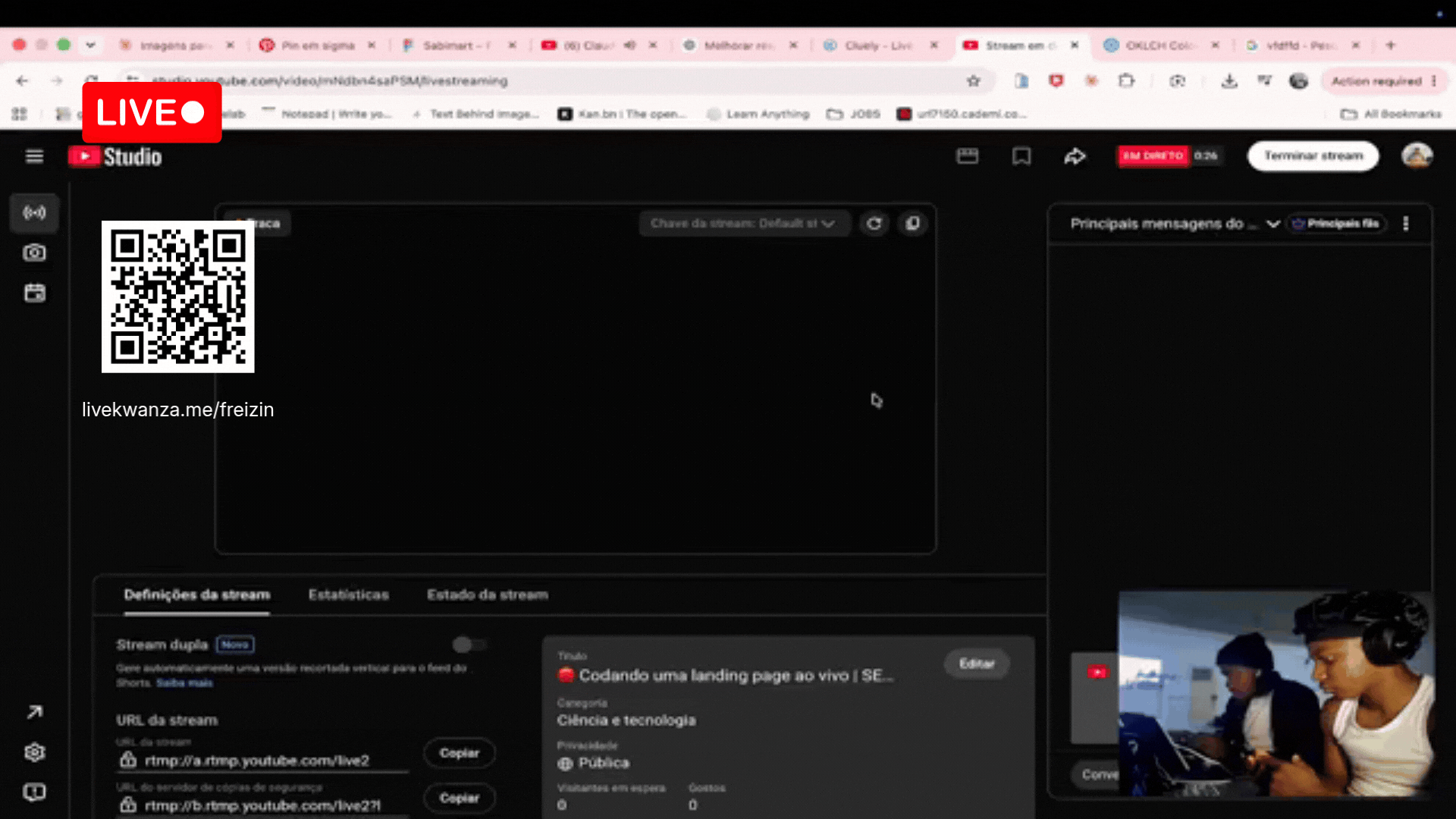Click the YouTube Studio logo

click(115, 156)
